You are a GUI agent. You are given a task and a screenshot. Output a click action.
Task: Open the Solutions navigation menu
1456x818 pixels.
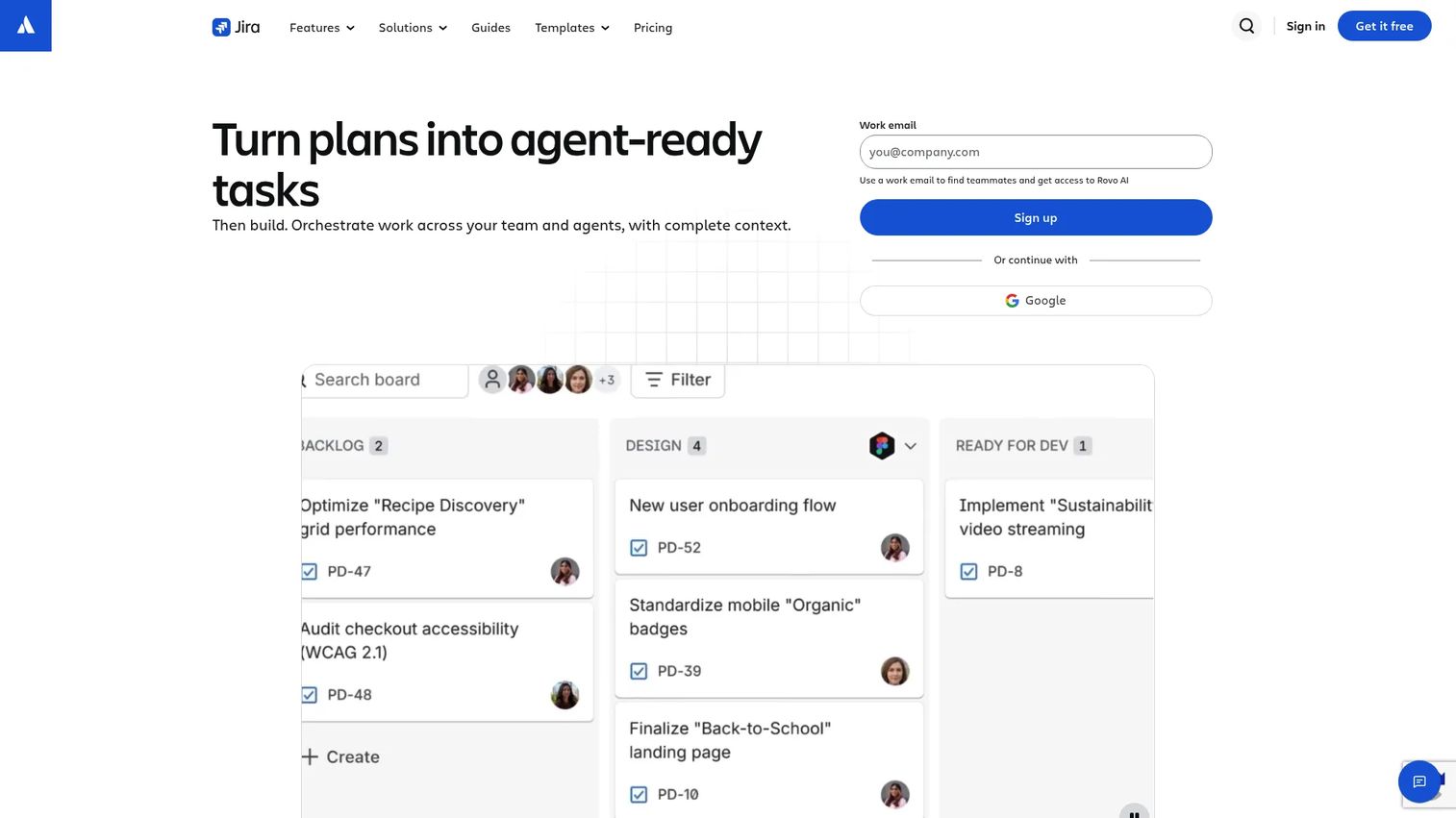click(413, 28)
